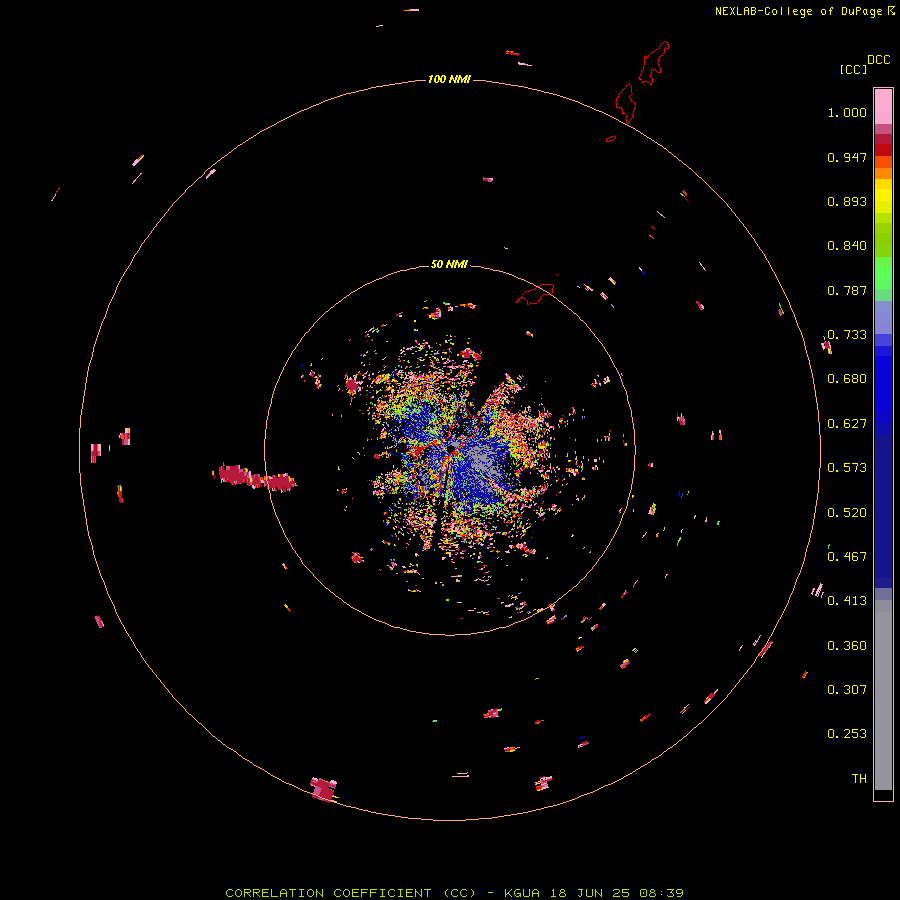The width and height of the screenshot is (900, 900).
Task: Click the 0.307 legend value
Action: pos(847,690)
